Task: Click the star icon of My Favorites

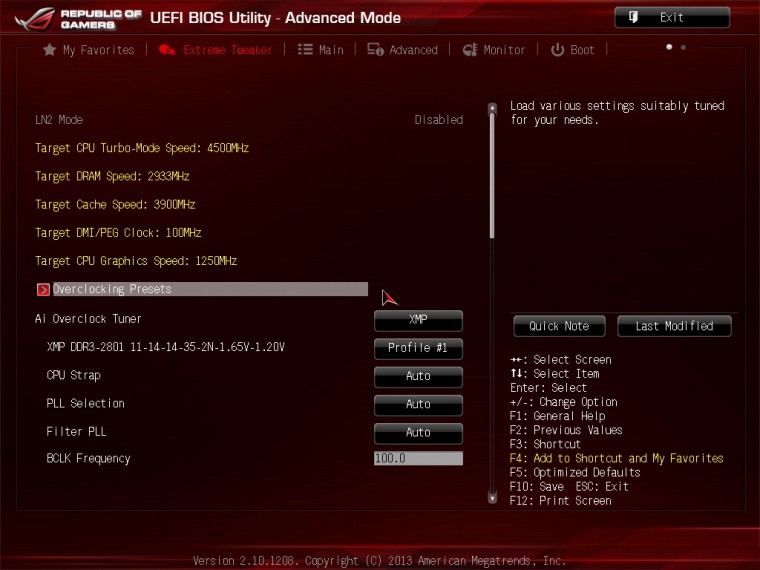Action: tap(49, 50)
